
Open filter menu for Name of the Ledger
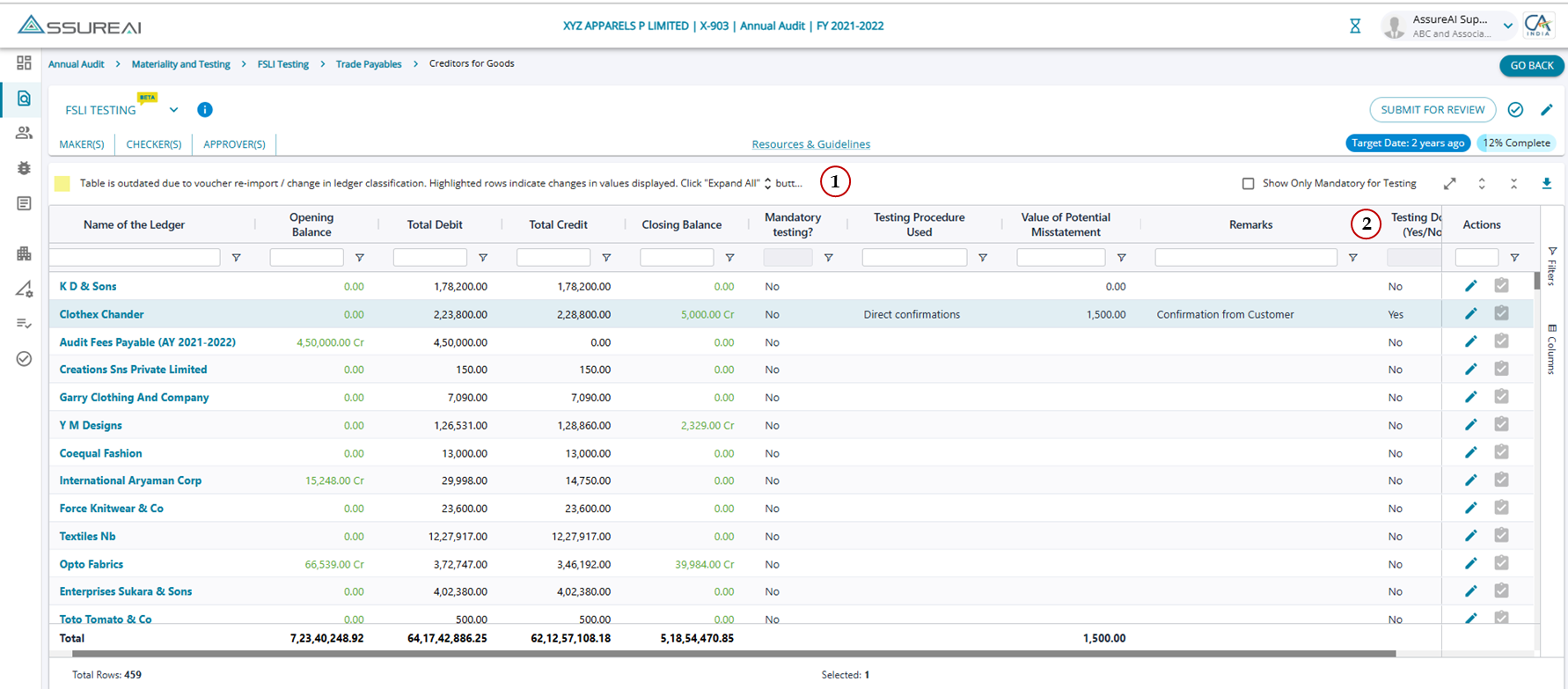(x=236, y=258)
